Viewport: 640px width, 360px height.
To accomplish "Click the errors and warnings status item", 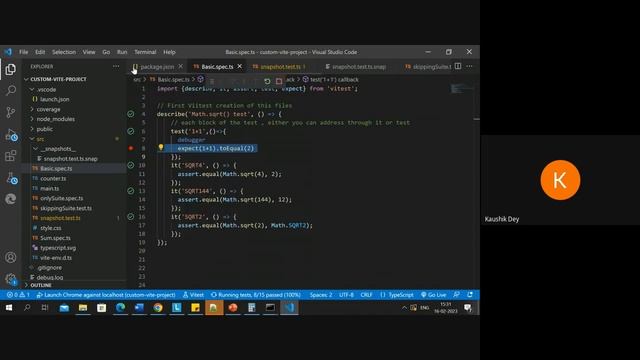I will click(x=18, y=295).
